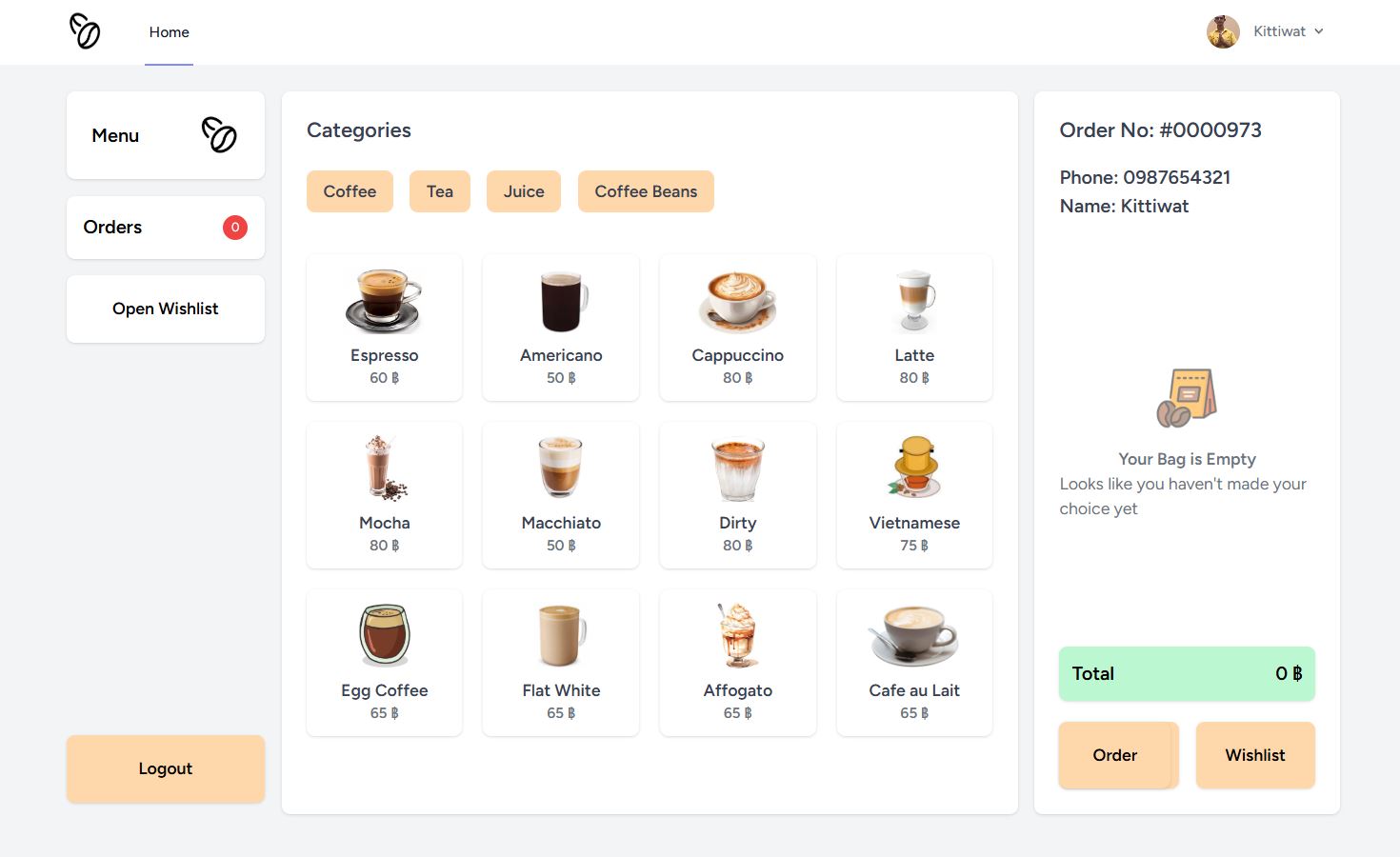This screenshot has height=857, width=1400.
Task: Select the Tea category filter
Action: pos(440,191)
